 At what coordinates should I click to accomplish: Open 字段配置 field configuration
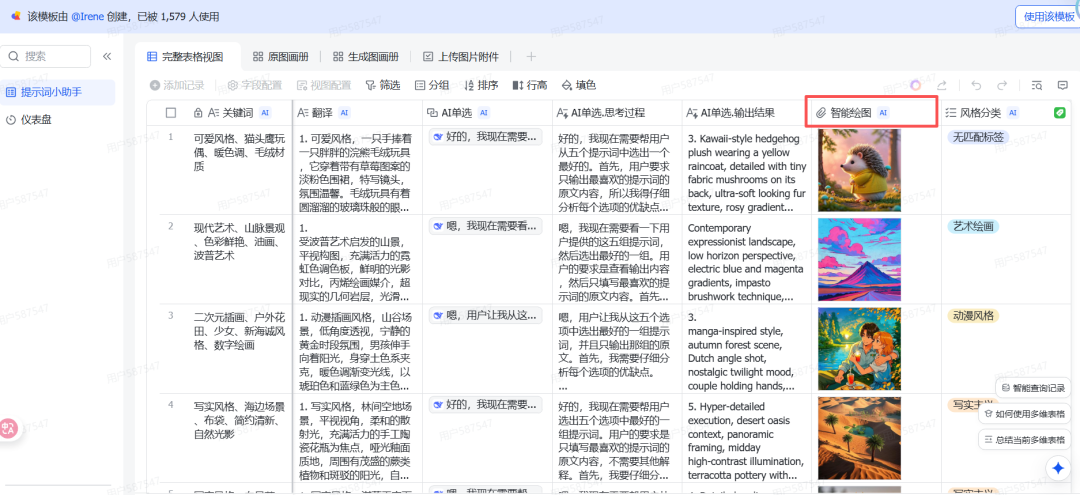click(255, 85)
